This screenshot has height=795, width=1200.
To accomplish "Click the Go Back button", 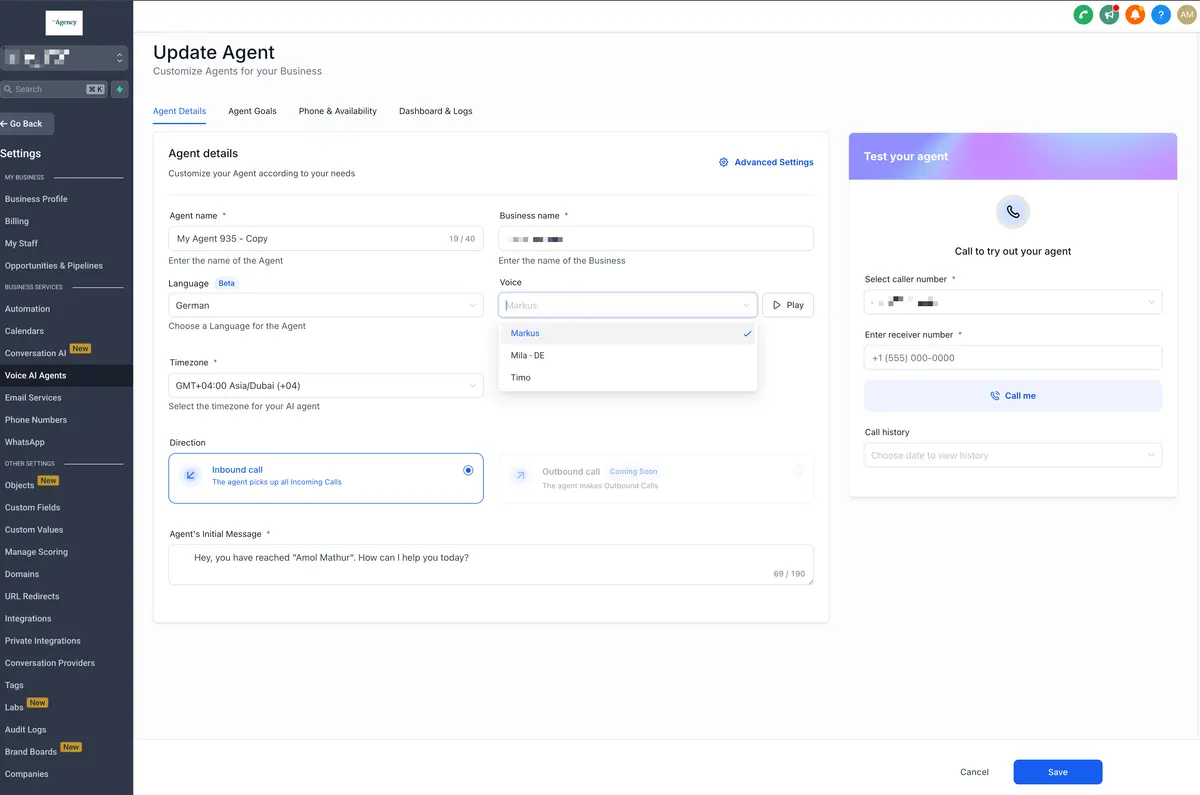I will [x=27, y=124].
